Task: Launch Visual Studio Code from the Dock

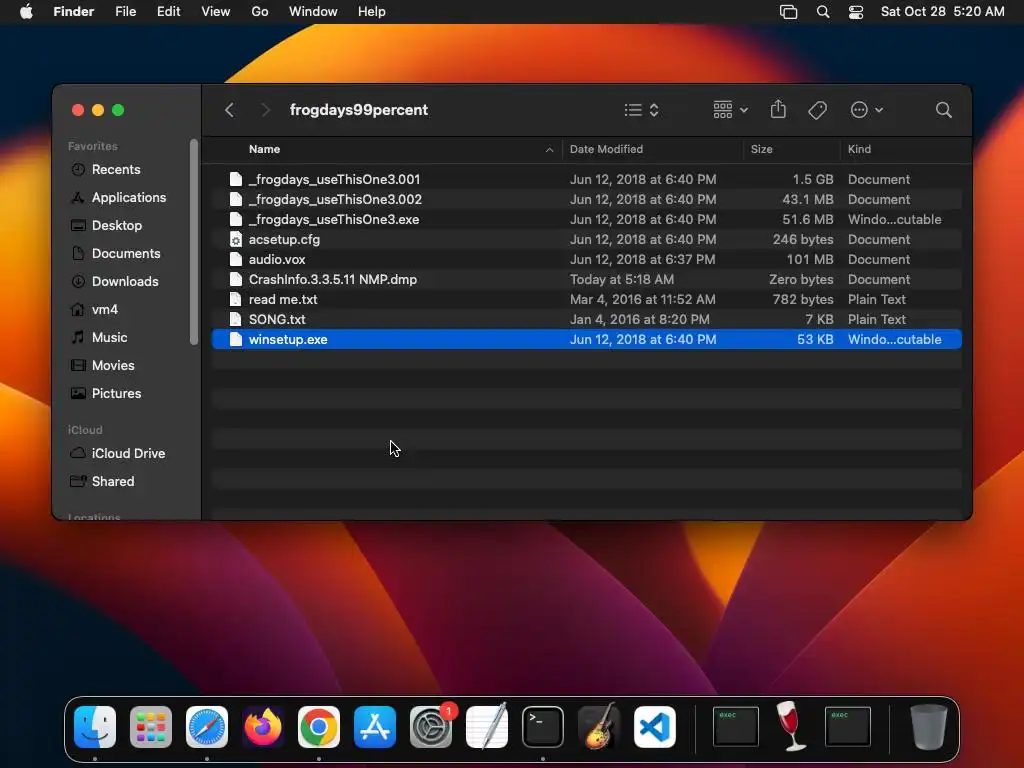Action: [x=655, y=727]
